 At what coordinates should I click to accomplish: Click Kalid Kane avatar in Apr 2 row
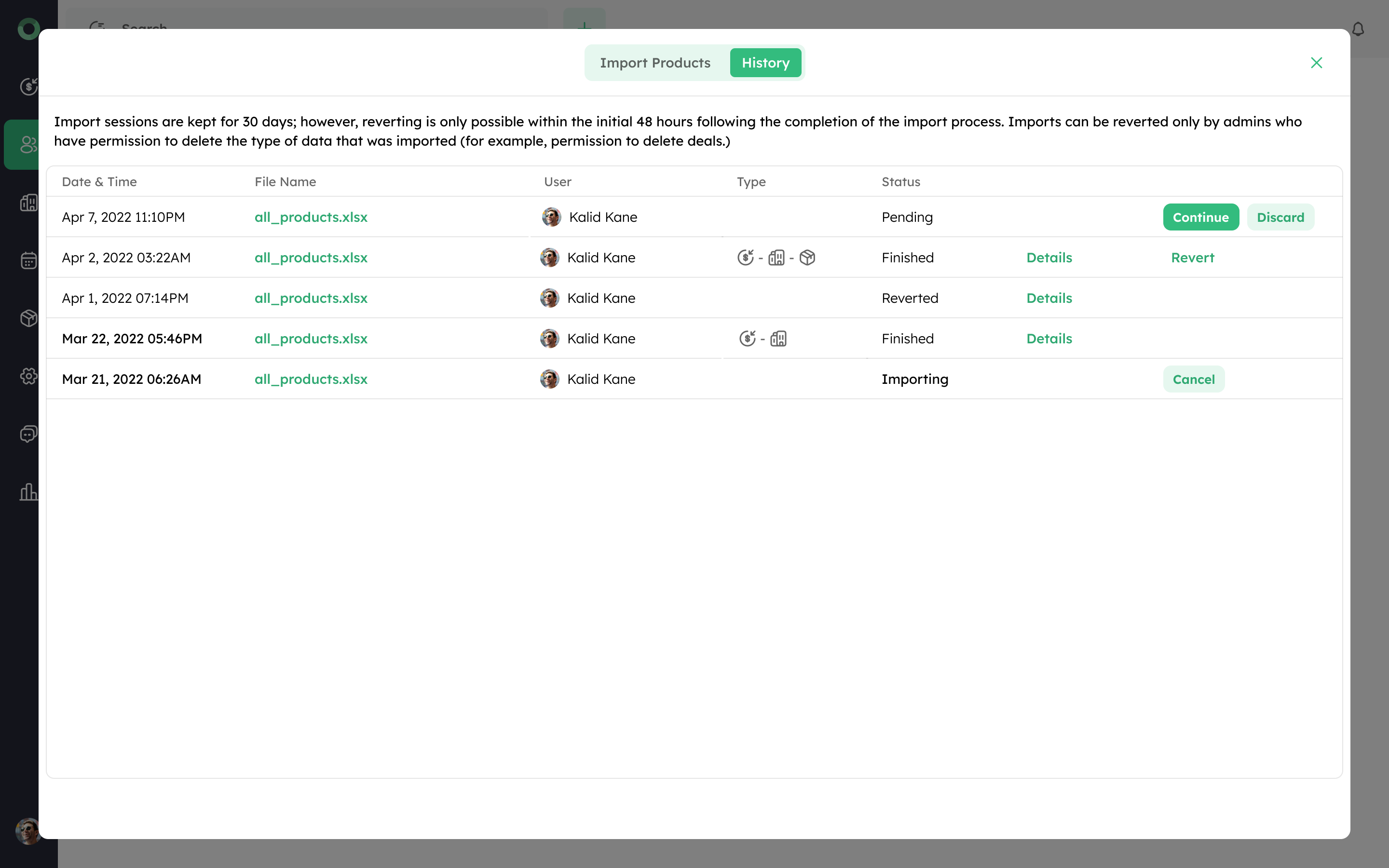click(x=550, y=258)
